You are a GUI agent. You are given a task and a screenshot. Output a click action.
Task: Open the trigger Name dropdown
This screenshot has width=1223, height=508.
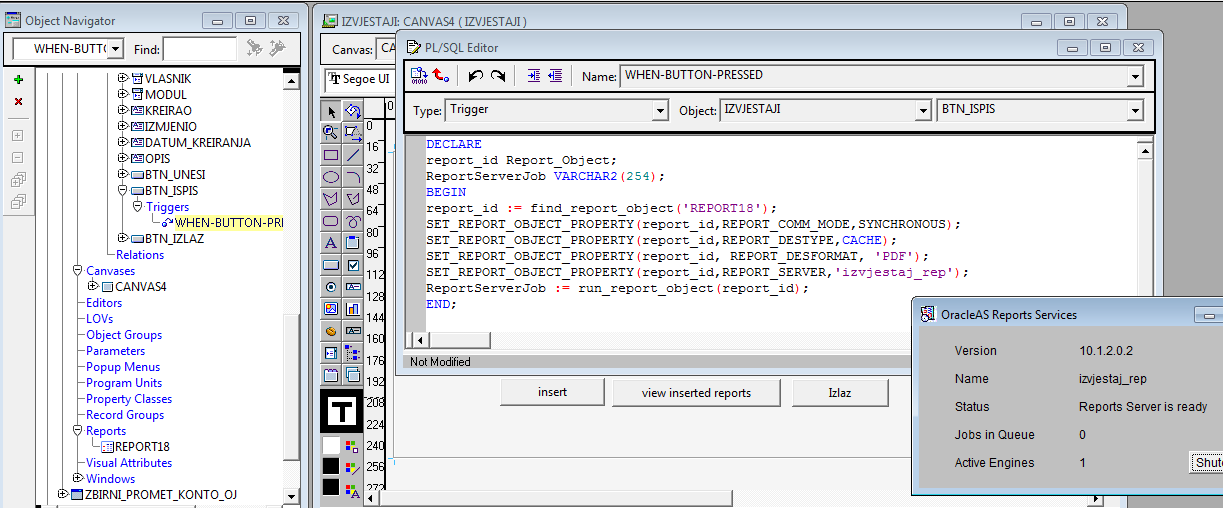pos(1134,76)
